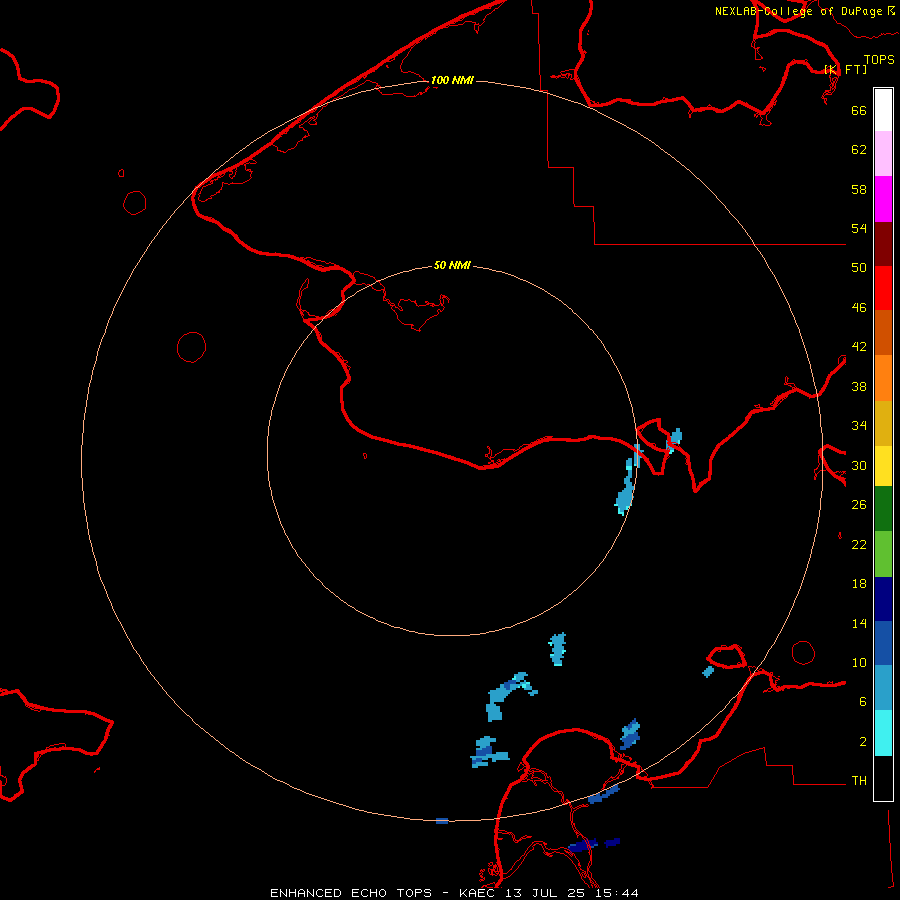Select the light pink legend color segment
This screenshot has height=900, width=900.
coord(883,153)
